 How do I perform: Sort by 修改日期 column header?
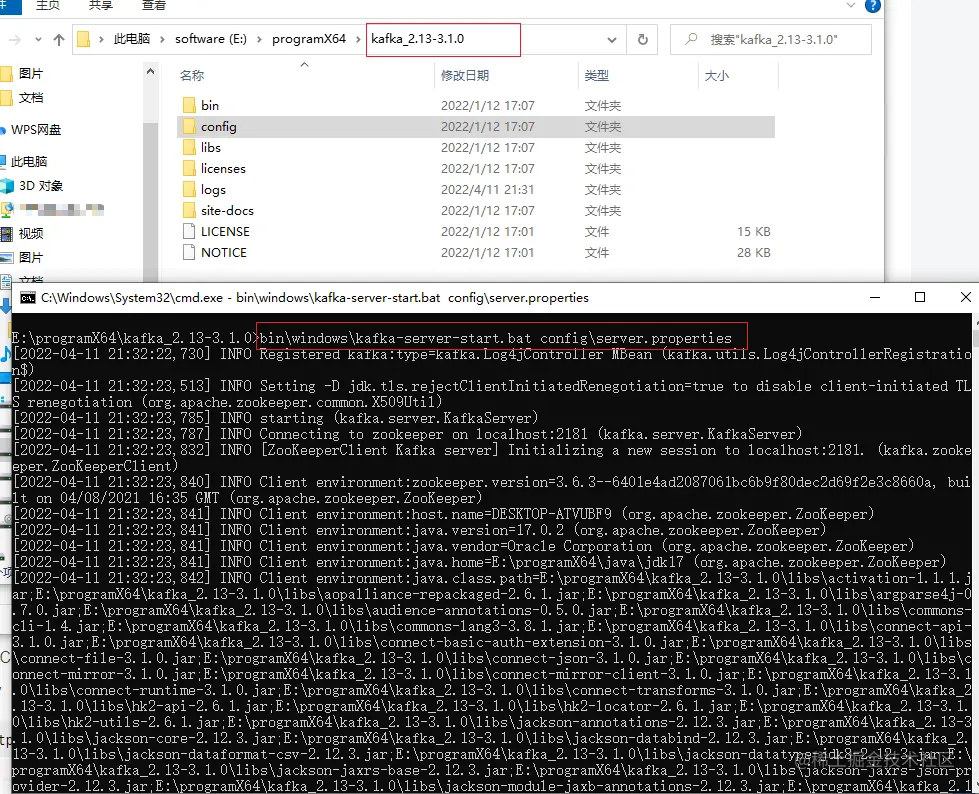[x=465, y=76]
